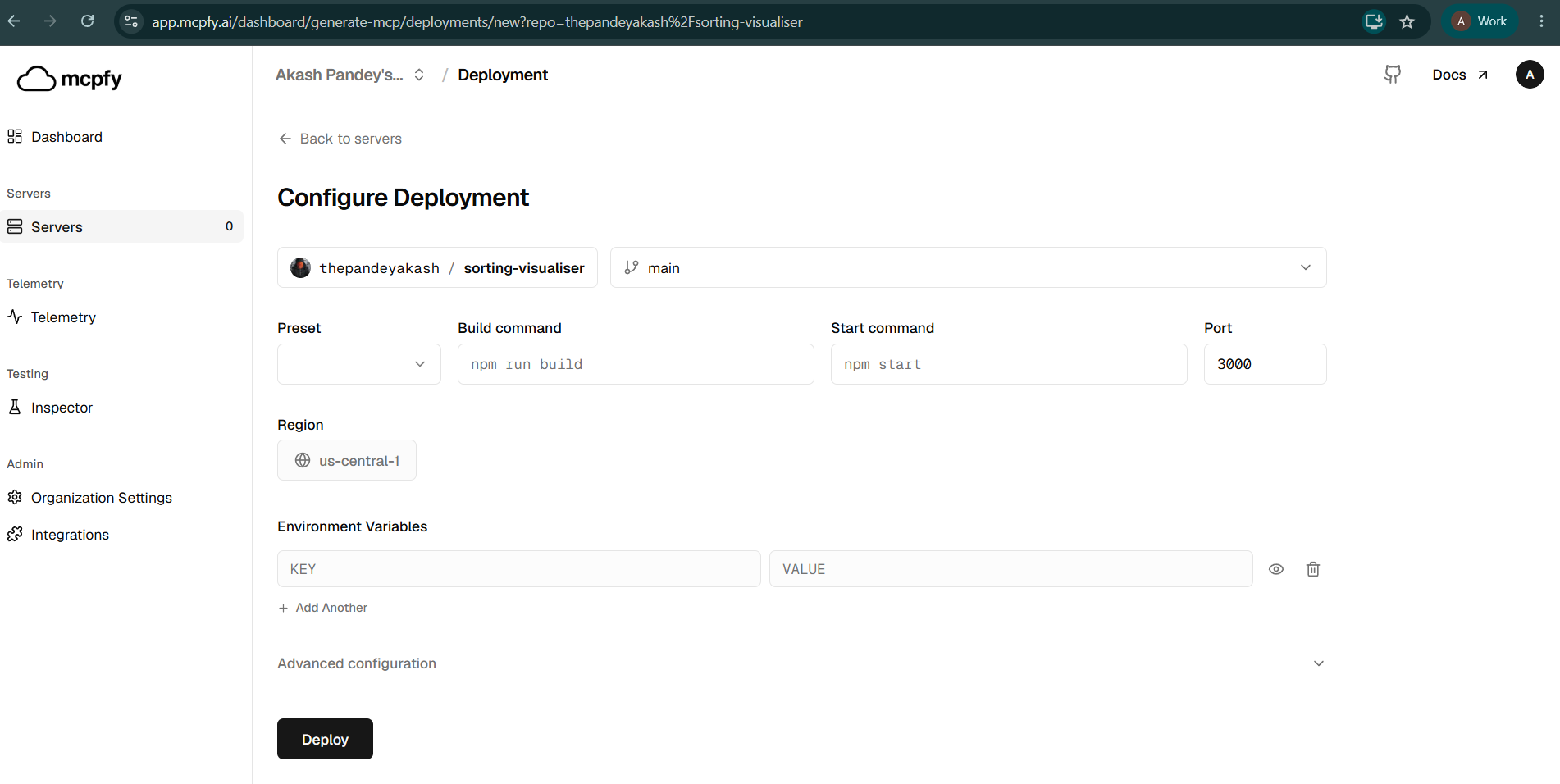
Task: Click the environment variable VALUE field
Action: tap(1010, 569)
